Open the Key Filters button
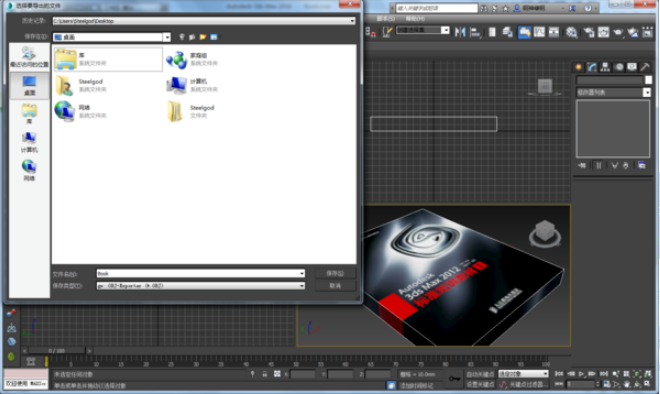Screen dimensions: 660x394 (528, 384)
